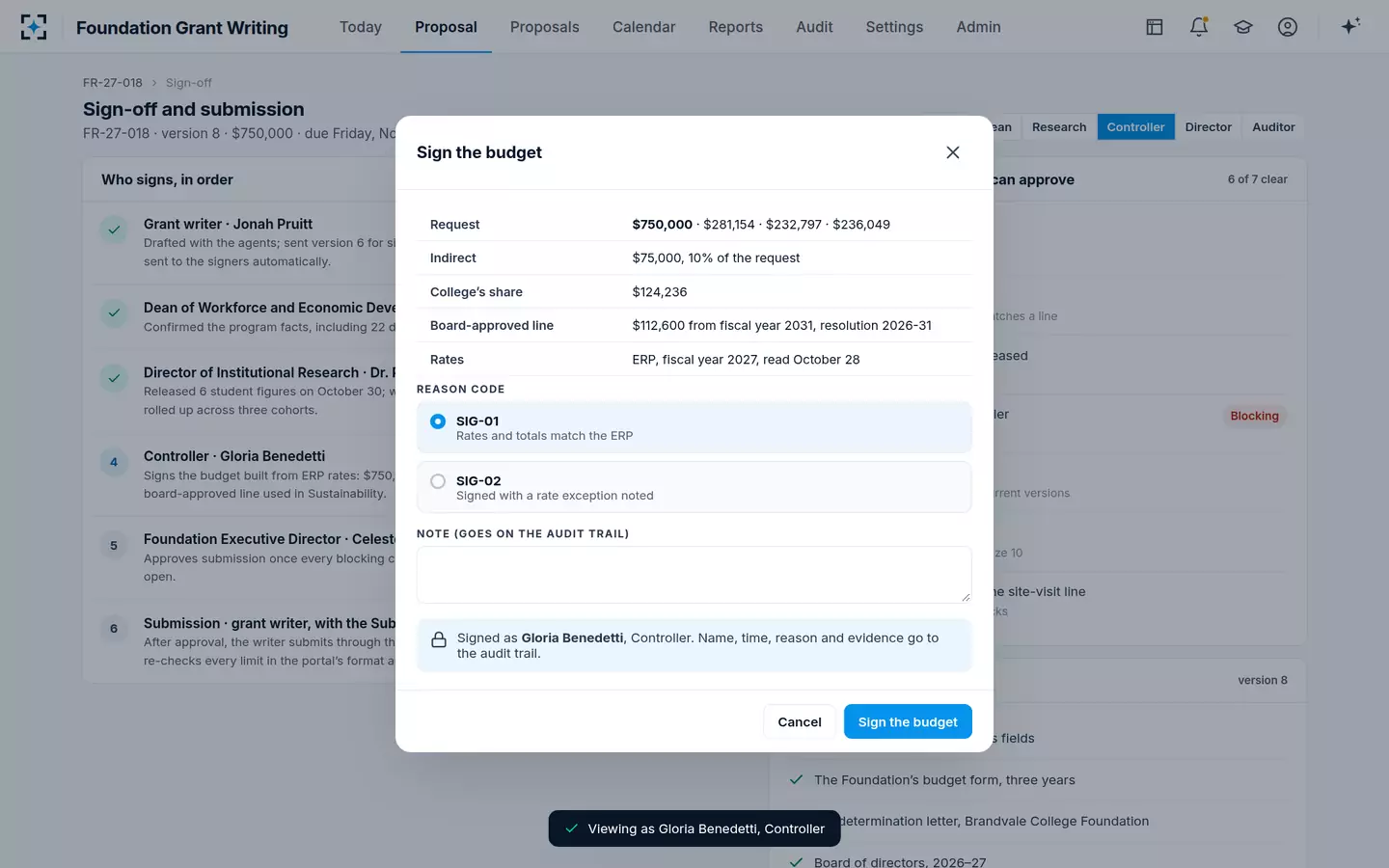Open the sparkle assistant icon
Screen dimensions: 1389x868
(x=1350, y=26)
